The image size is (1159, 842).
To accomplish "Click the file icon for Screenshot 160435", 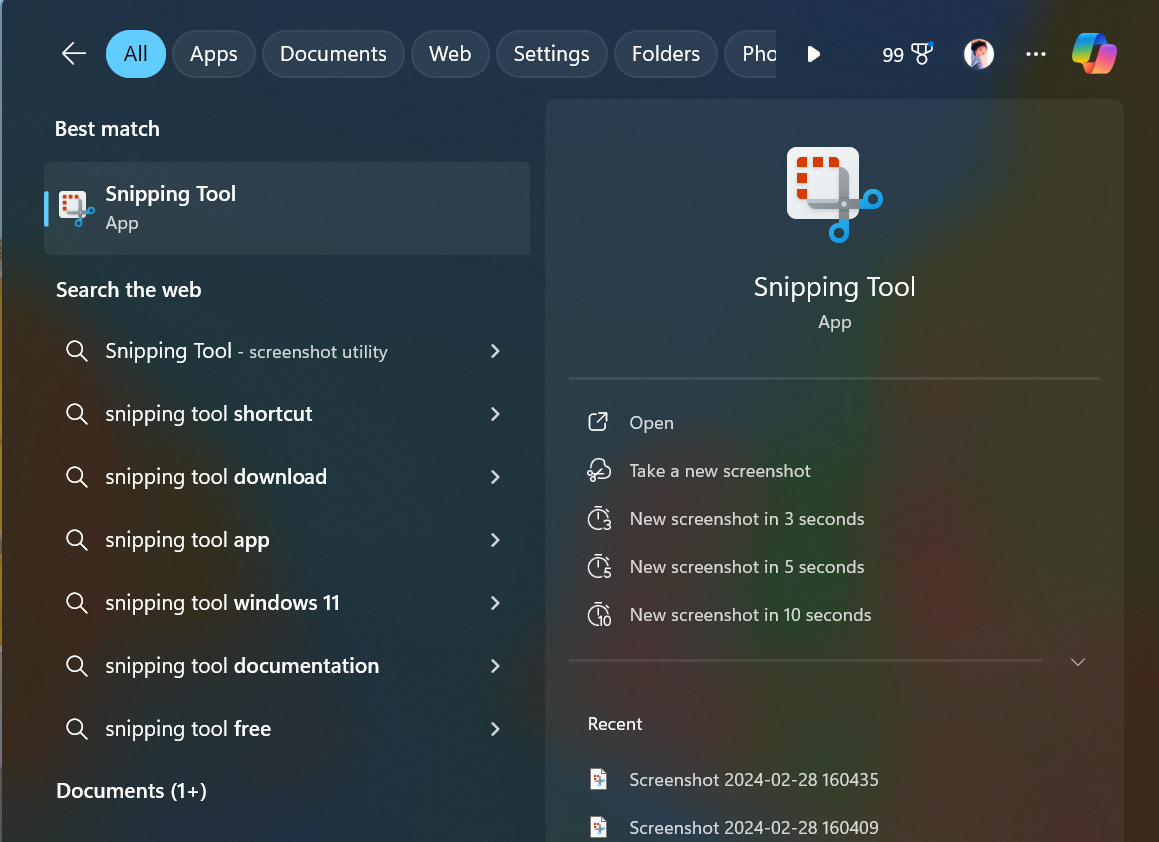I will (x=599, y=779).
